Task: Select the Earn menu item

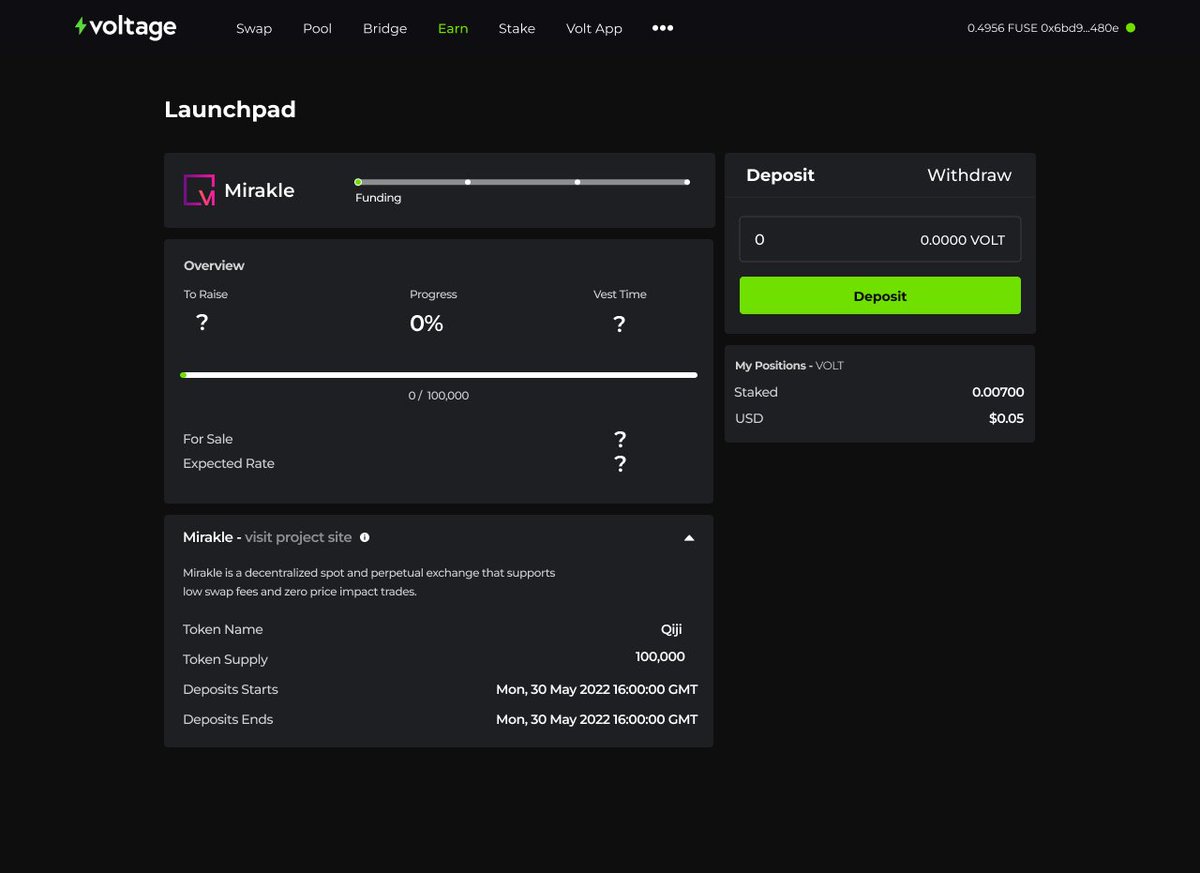Action: (x=453, y=28)
